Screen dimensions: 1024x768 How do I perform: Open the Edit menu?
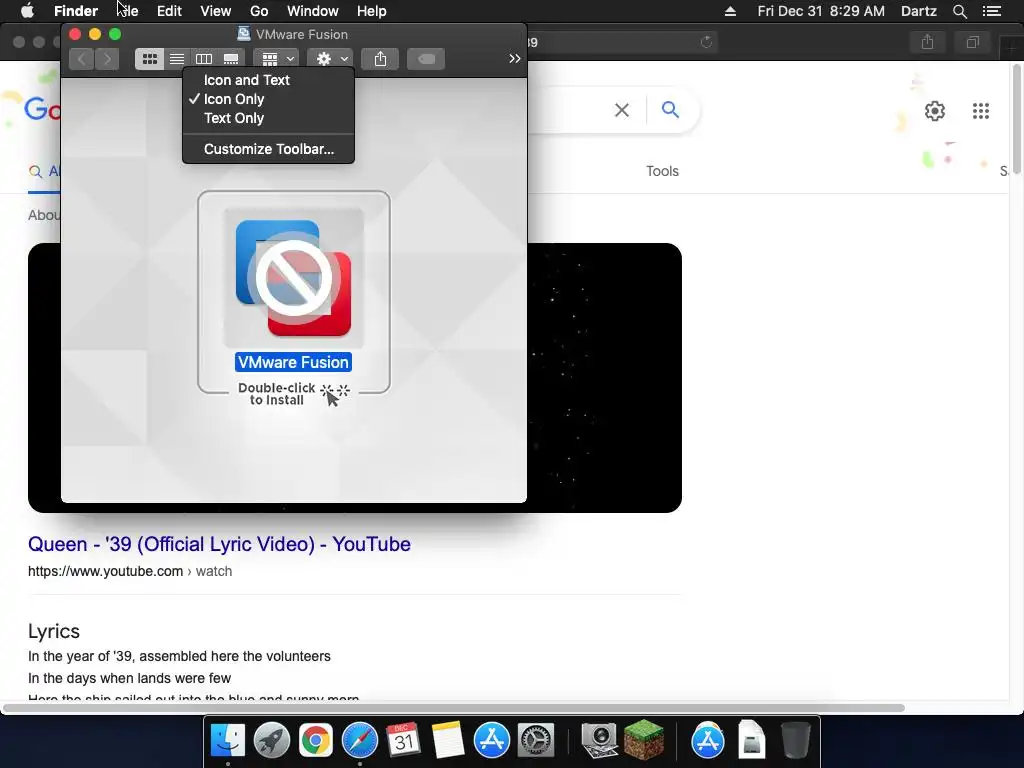pyautogui.click(x=169, y=10)
